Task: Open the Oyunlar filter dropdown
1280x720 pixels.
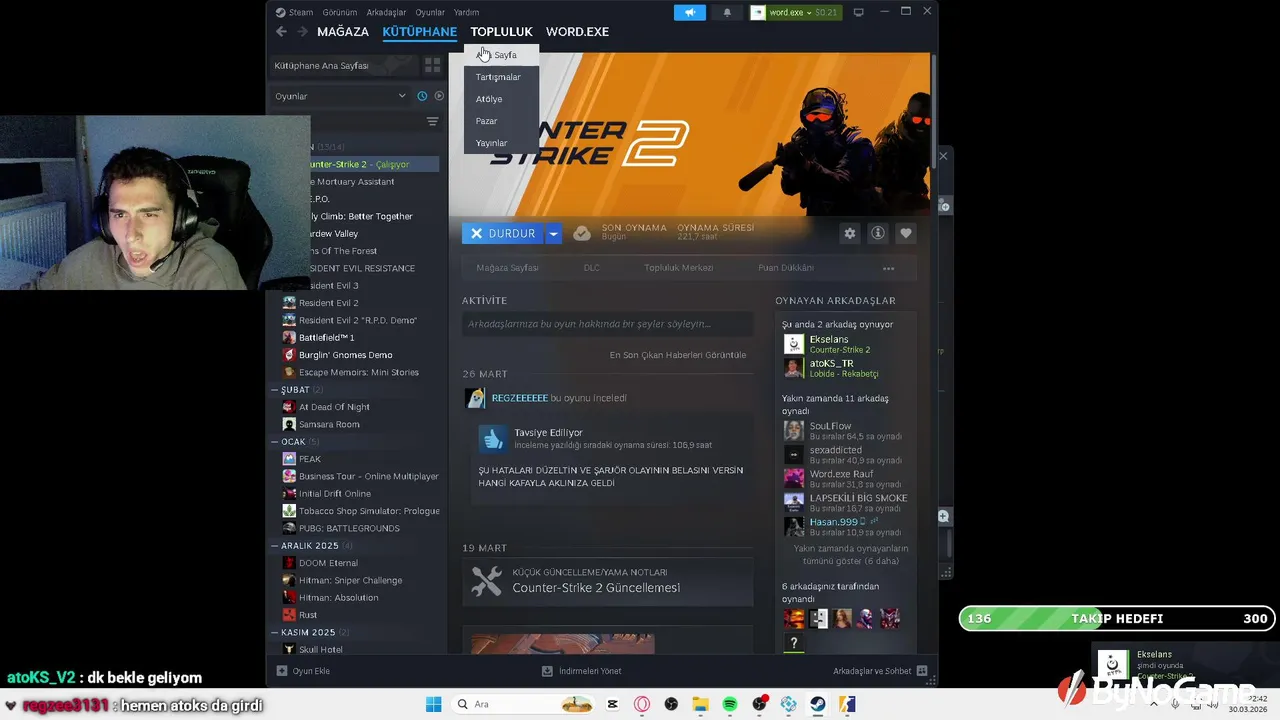Action: point(341,96)
